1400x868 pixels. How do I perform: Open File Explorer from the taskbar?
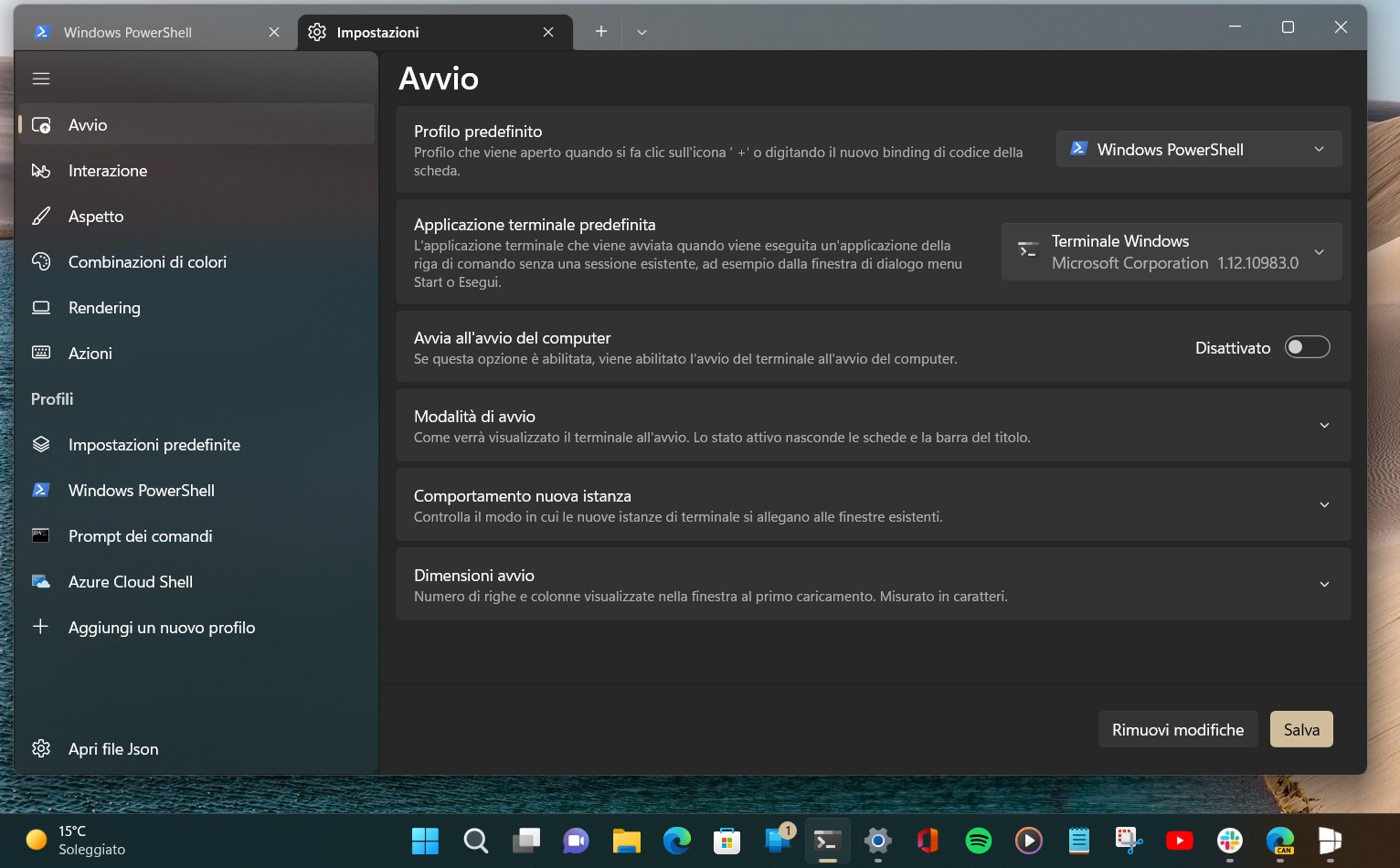pos(626,841)
